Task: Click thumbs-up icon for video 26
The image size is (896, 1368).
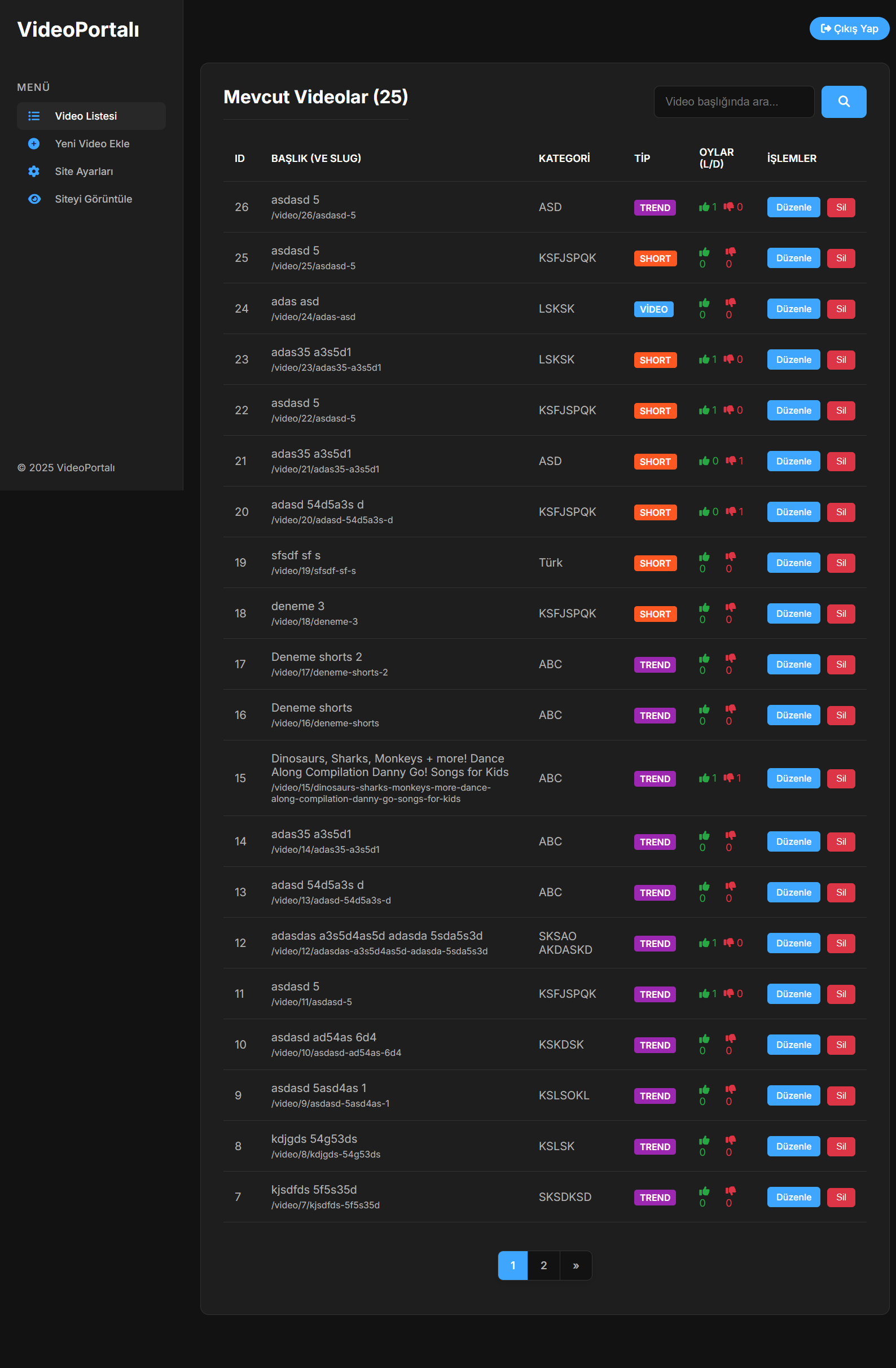Action: click(x=704, y=207)
